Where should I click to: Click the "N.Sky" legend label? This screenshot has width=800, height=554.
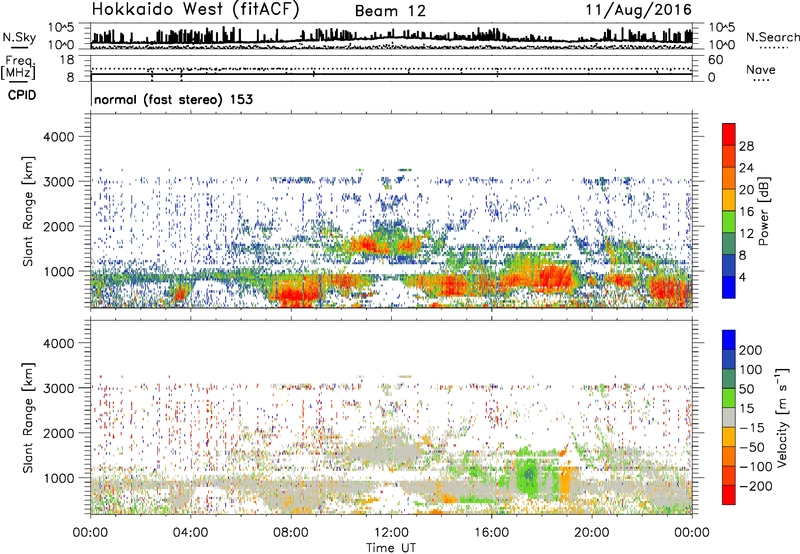(x=19, y=37)
